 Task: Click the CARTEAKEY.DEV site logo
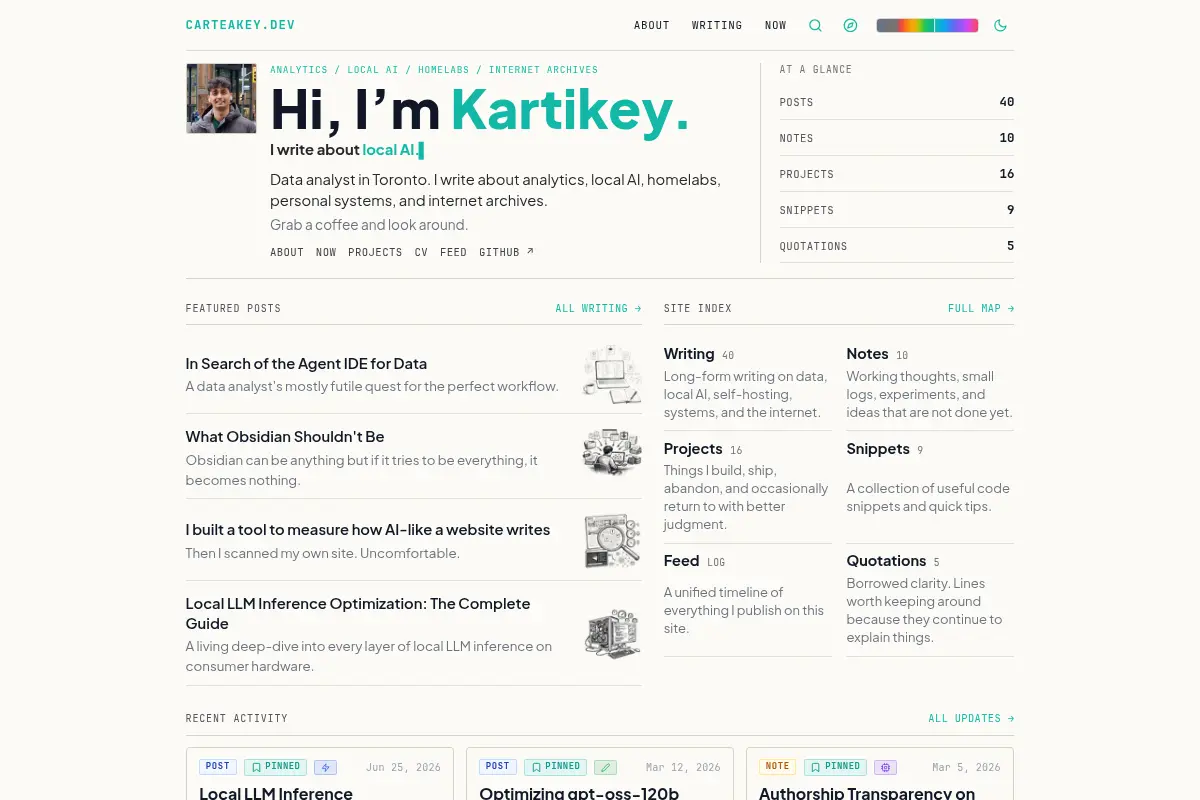coord(240,25)
